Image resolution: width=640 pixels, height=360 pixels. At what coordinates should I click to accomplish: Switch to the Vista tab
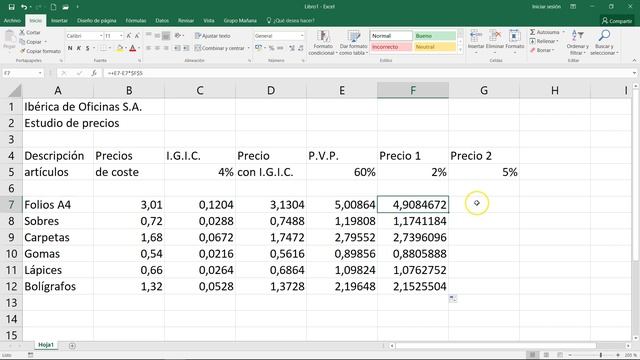click(209, 20)
